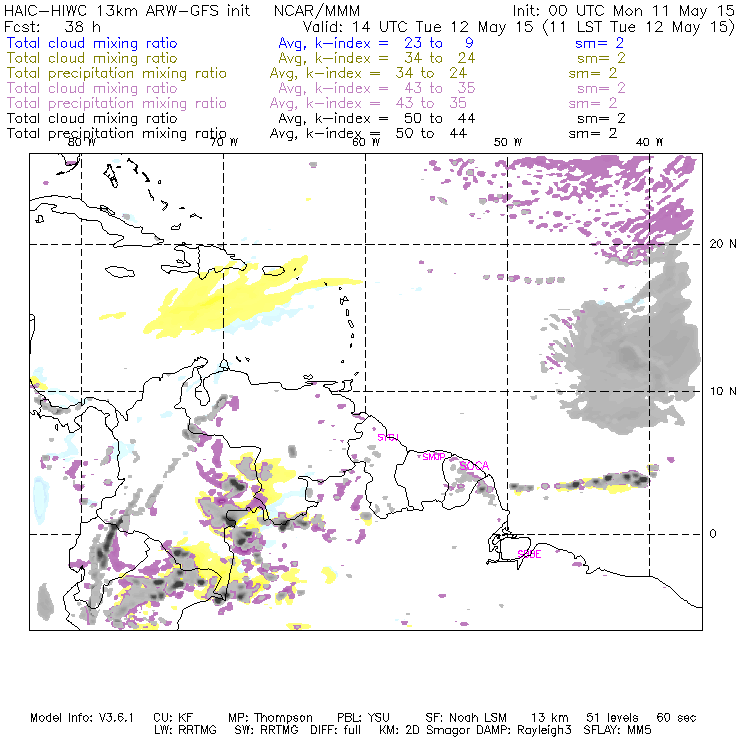Click the blue 'Total cloud mixing ratio' legend row
Image resolution: width=740 pixels, height=740 pixels.
315,43
